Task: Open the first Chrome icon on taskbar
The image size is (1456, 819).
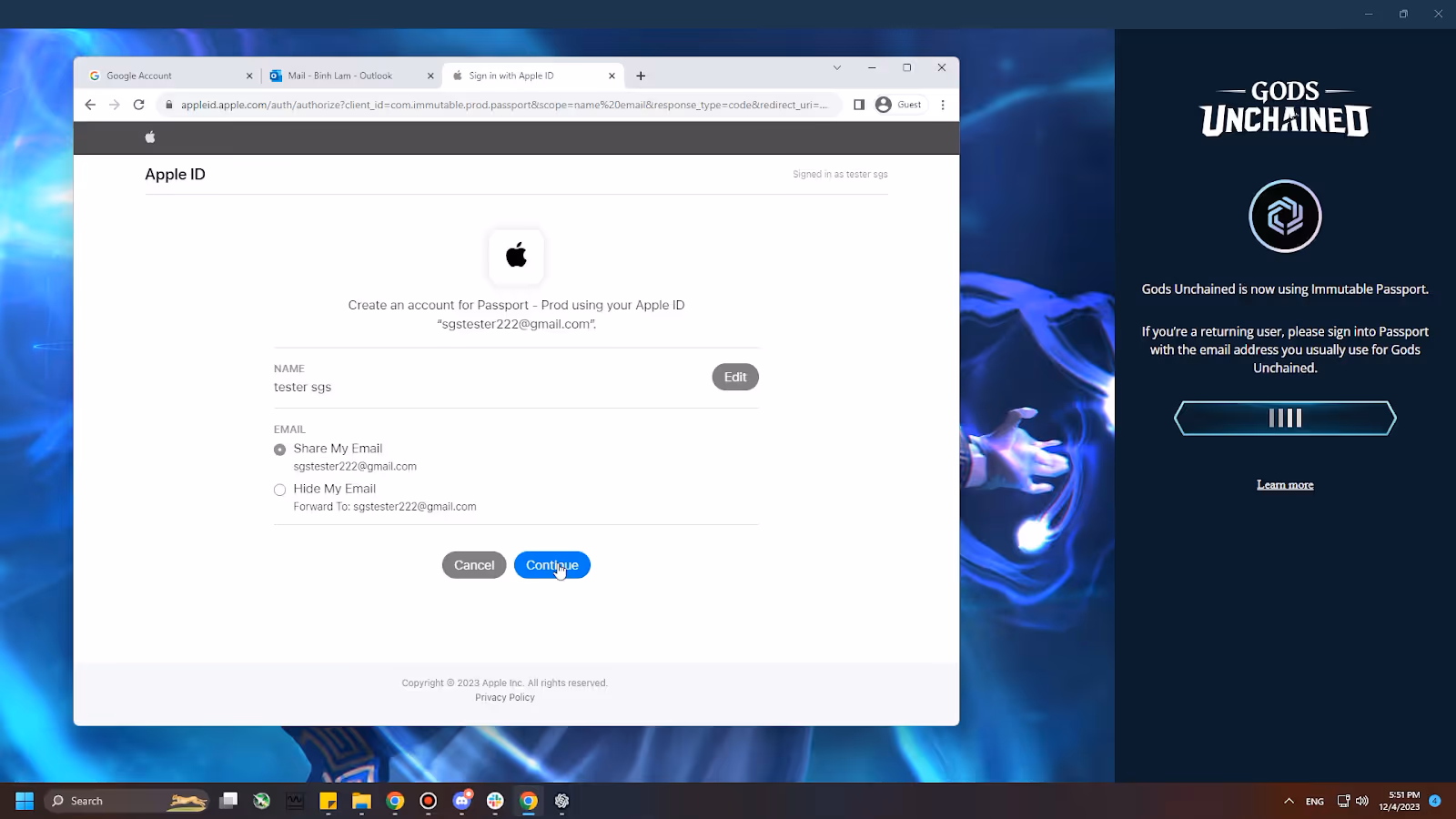Action: click(x=395, y=801)
